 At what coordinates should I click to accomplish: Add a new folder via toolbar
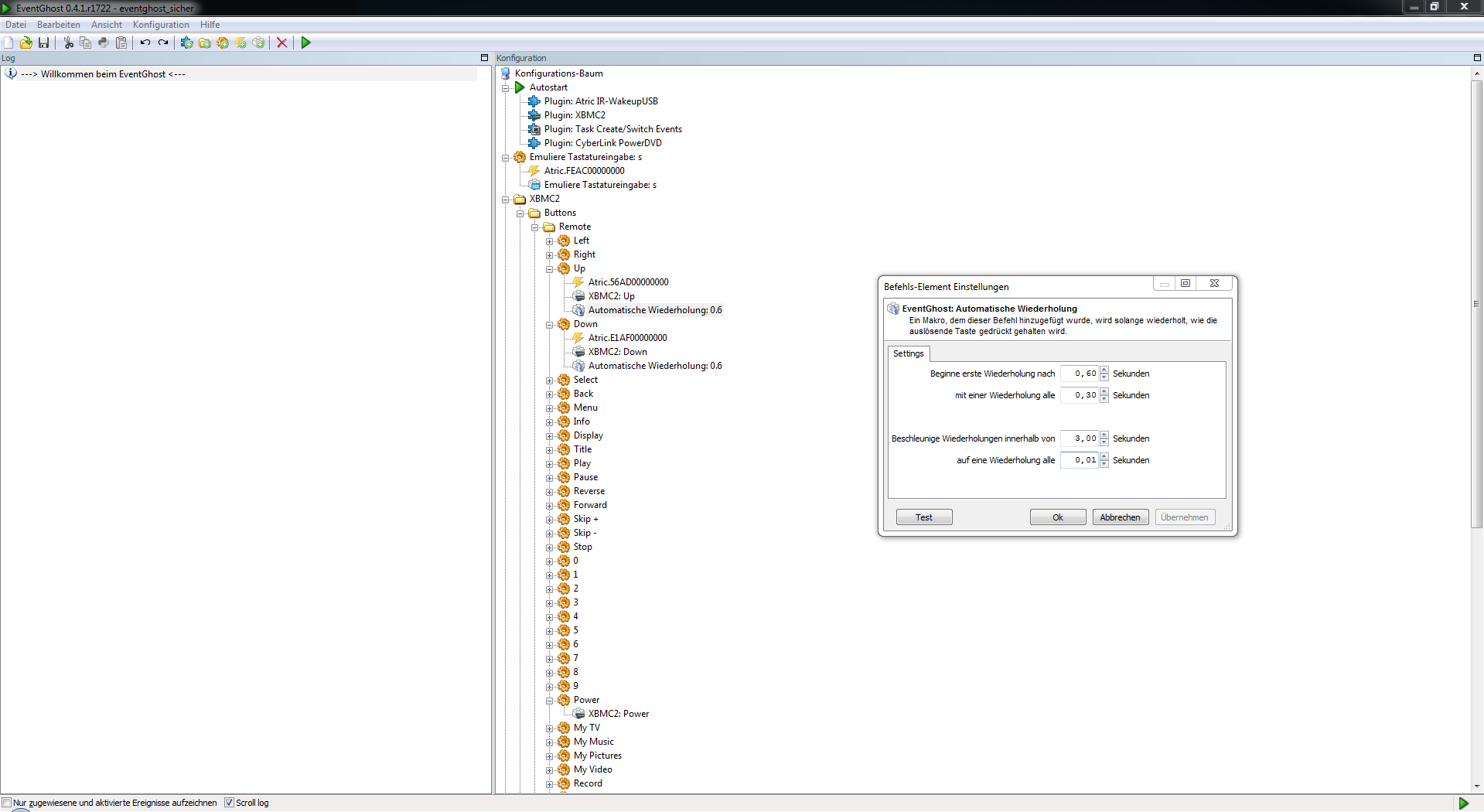205,43
